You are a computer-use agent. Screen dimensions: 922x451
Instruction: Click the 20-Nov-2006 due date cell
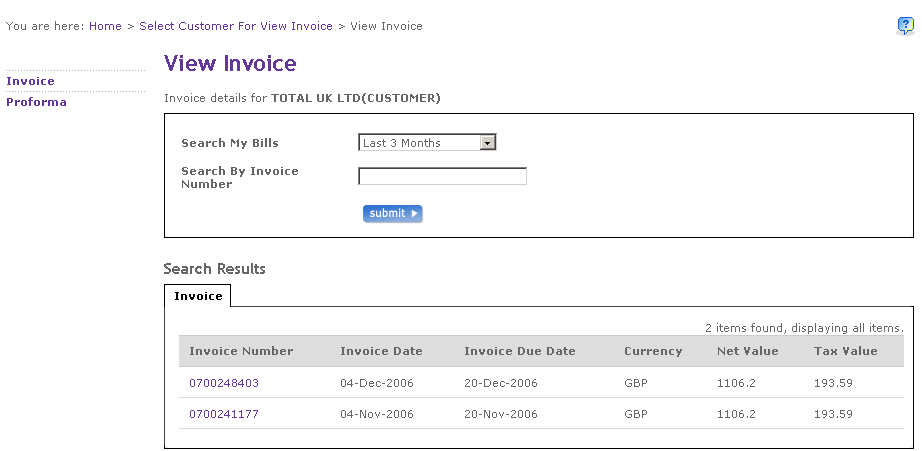pyautogui.click(x=501, y=414)
